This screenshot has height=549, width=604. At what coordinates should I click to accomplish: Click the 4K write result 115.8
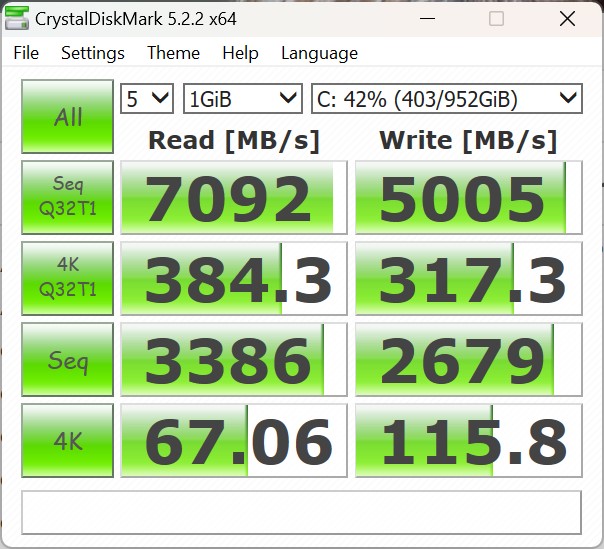468,440
